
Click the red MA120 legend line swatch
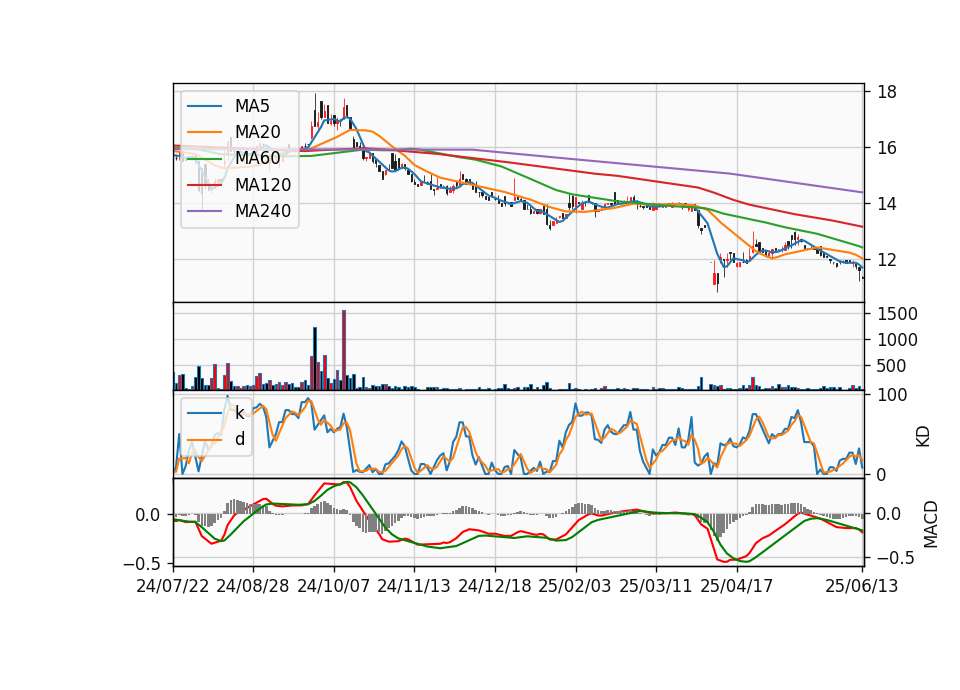(x=204, y=185)
